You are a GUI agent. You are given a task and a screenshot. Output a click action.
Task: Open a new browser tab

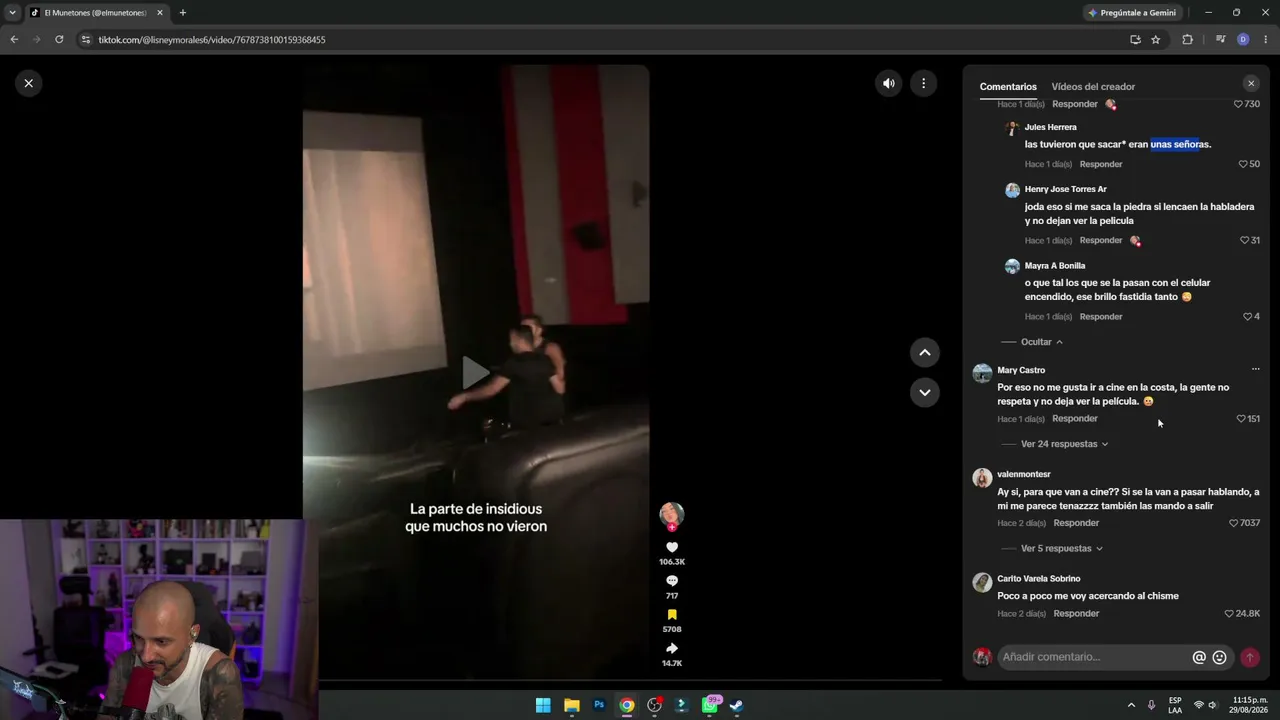(x=182, y=13)
